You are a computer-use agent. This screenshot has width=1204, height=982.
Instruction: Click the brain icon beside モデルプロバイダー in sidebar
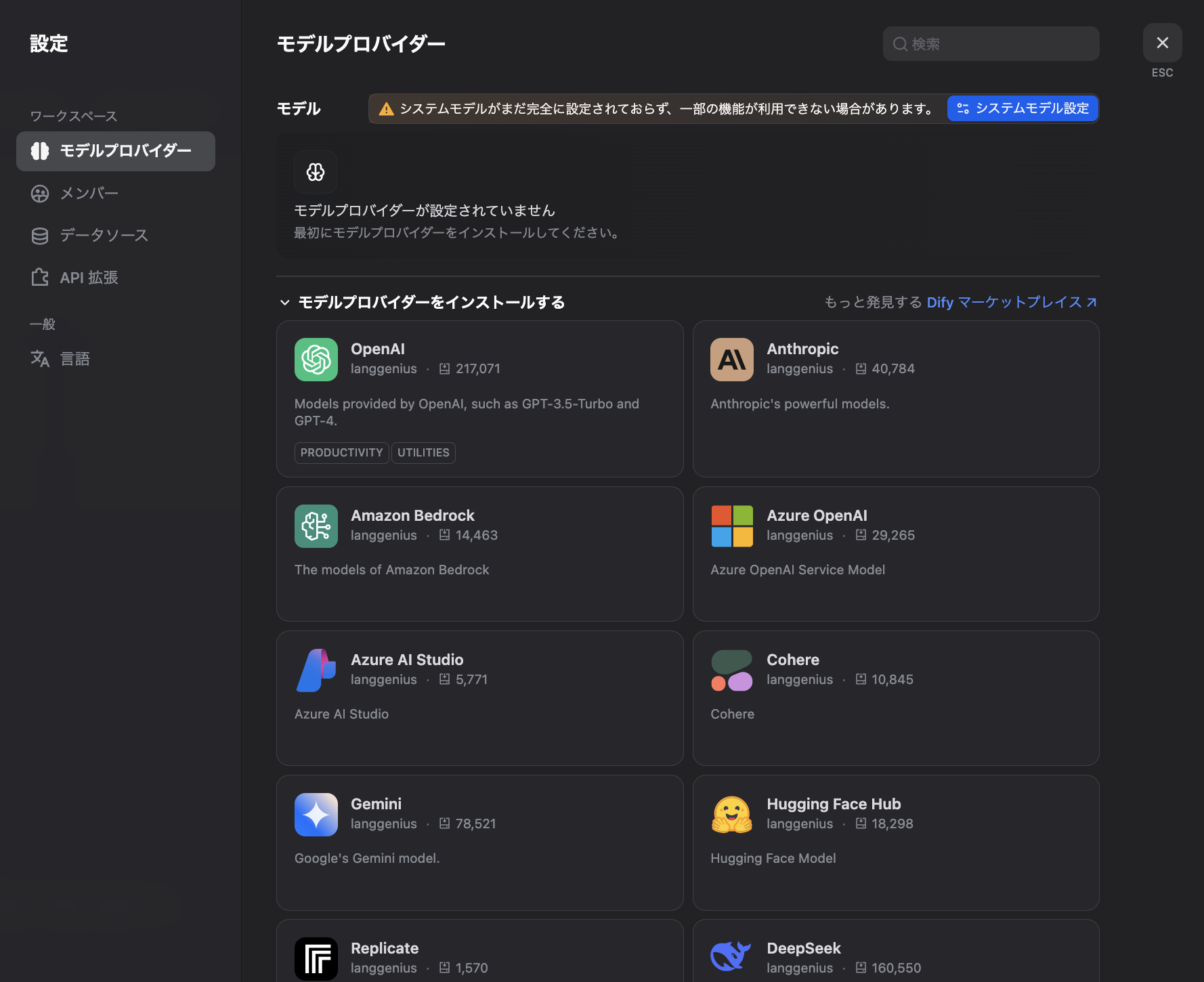click(x=40, y=151)
